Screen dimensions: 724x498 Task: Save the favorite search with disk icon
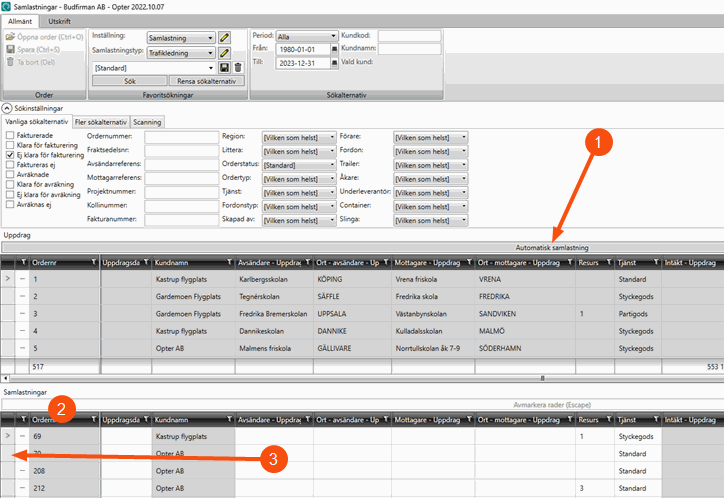pyautogui.click(x=225, y=67)
